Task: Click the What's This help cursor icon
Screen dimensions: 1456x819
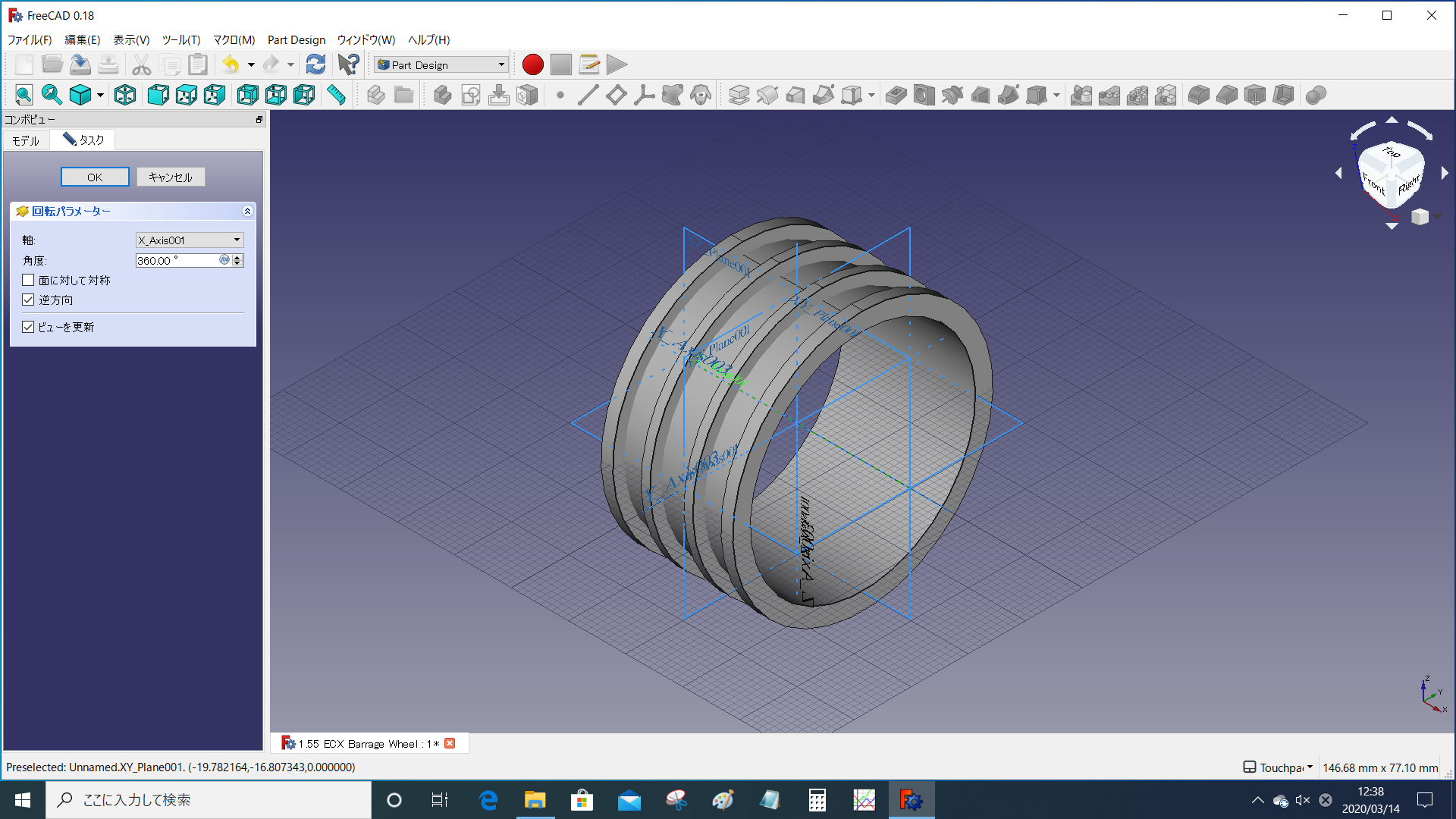Action: (348, 64)
